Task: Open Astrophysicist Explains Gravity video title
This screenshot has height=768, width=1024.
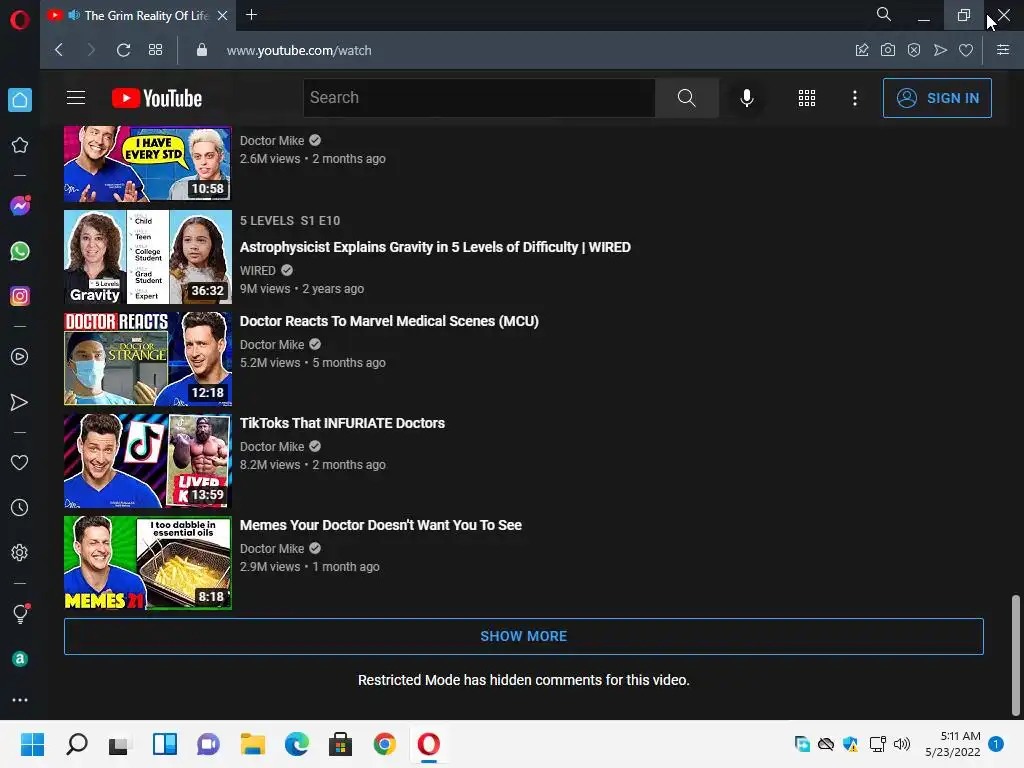Action: tap(435, 247)
